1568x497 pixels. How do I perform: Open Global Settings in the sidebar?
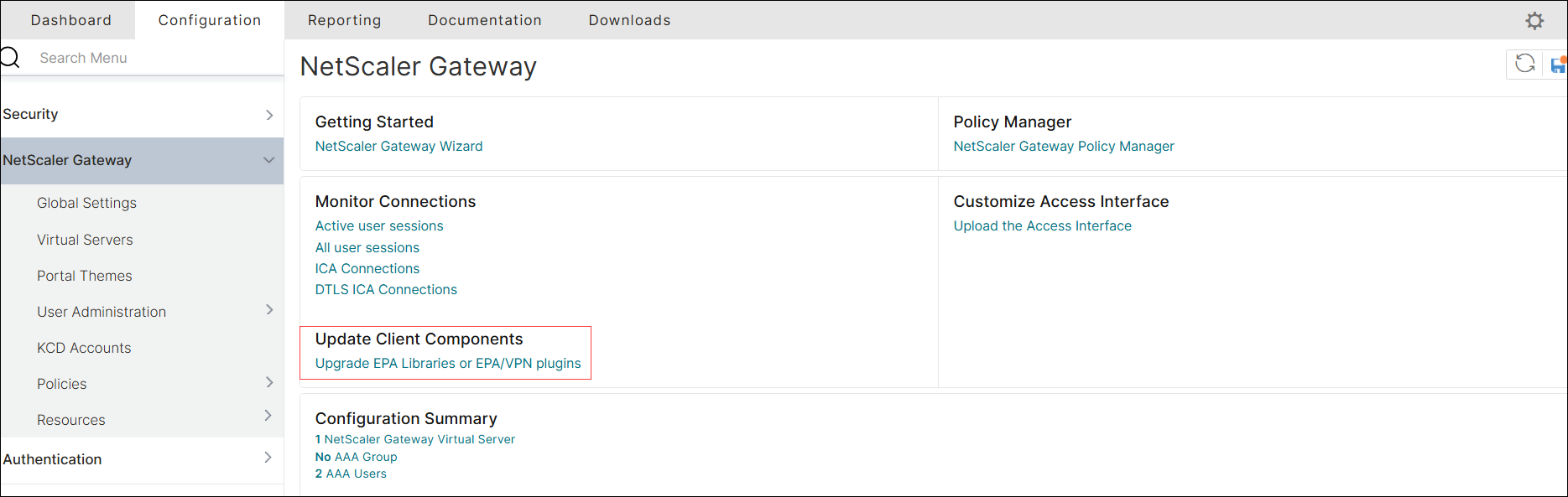pos(86,203)
